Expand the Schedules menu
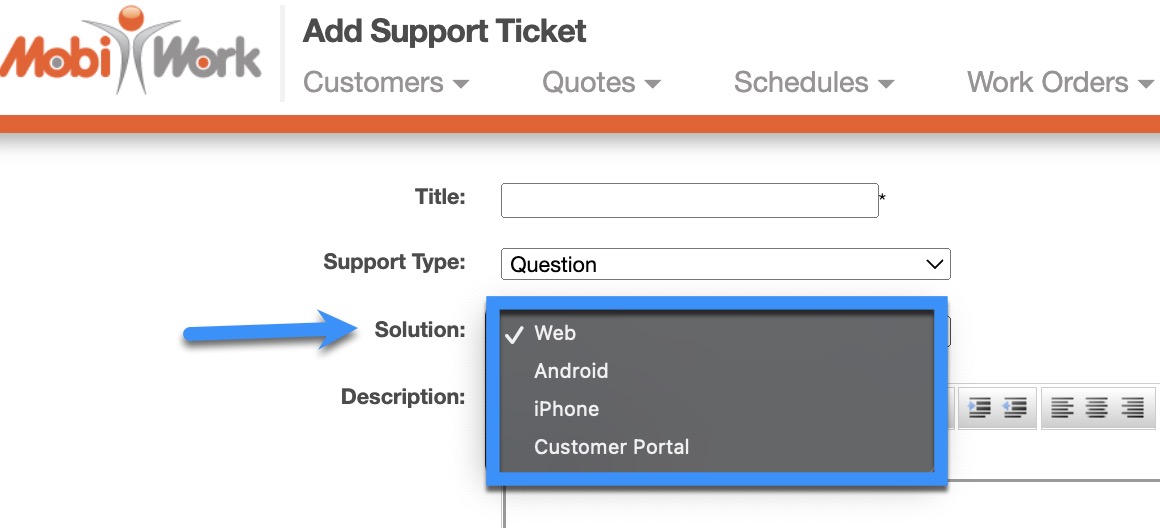The height and width of the screenshot is (528, 1160). coord(814,83)
